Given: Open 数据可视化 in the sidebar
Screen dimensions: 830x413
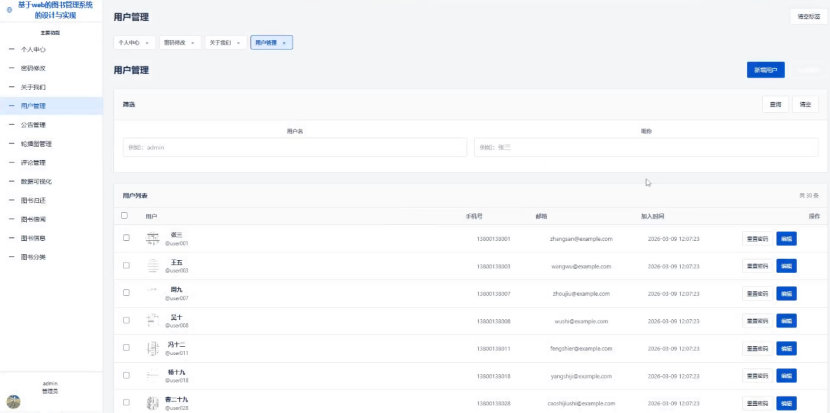Looking at the screenshot, I should tap(51, 182).
